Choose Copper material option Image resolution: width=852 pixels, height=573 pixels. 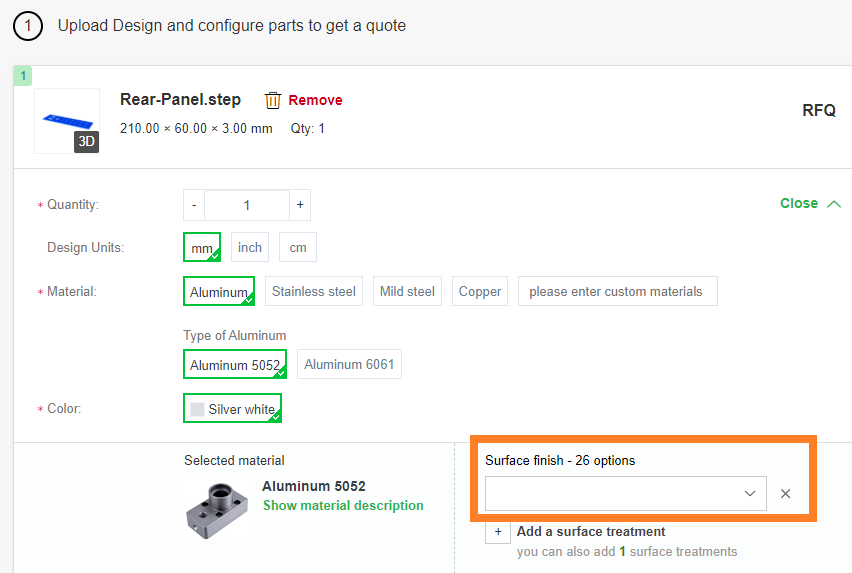[x=480, y=291]
